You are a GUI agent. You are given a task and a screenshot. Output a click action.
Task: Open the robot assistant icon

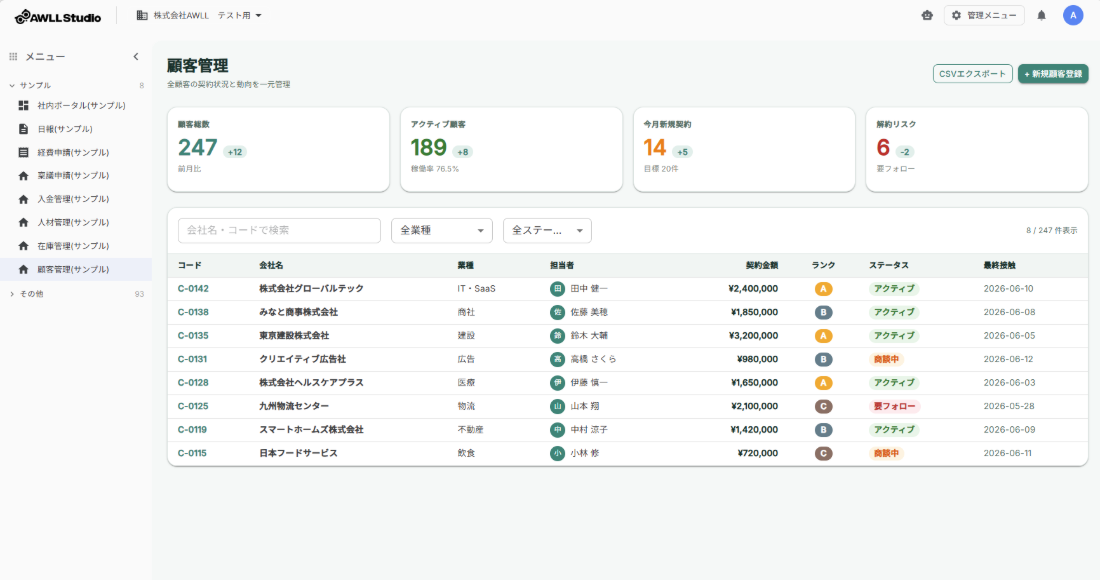coord(927,15)
